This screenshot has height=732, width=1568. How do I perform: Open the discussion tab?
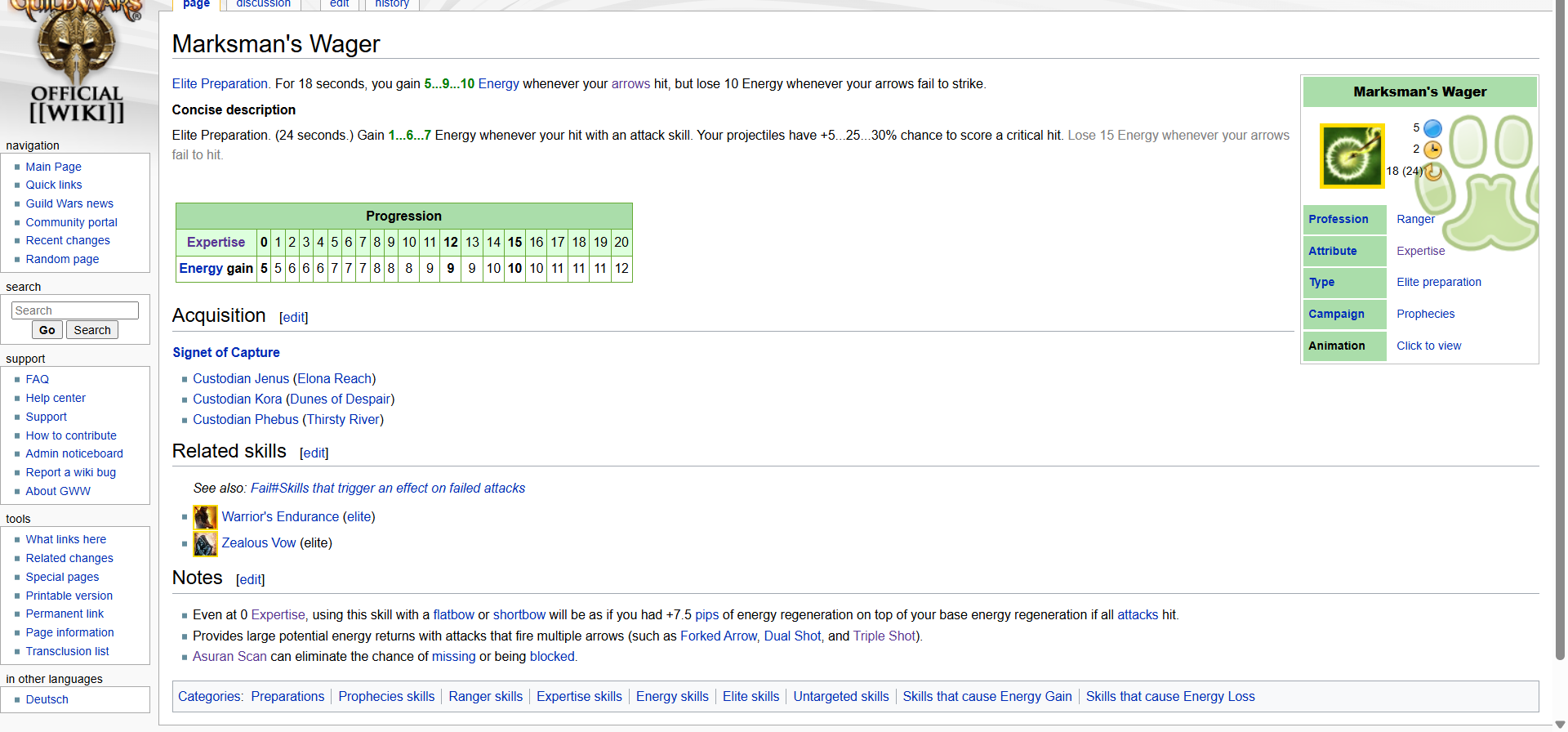coord(263,4)
